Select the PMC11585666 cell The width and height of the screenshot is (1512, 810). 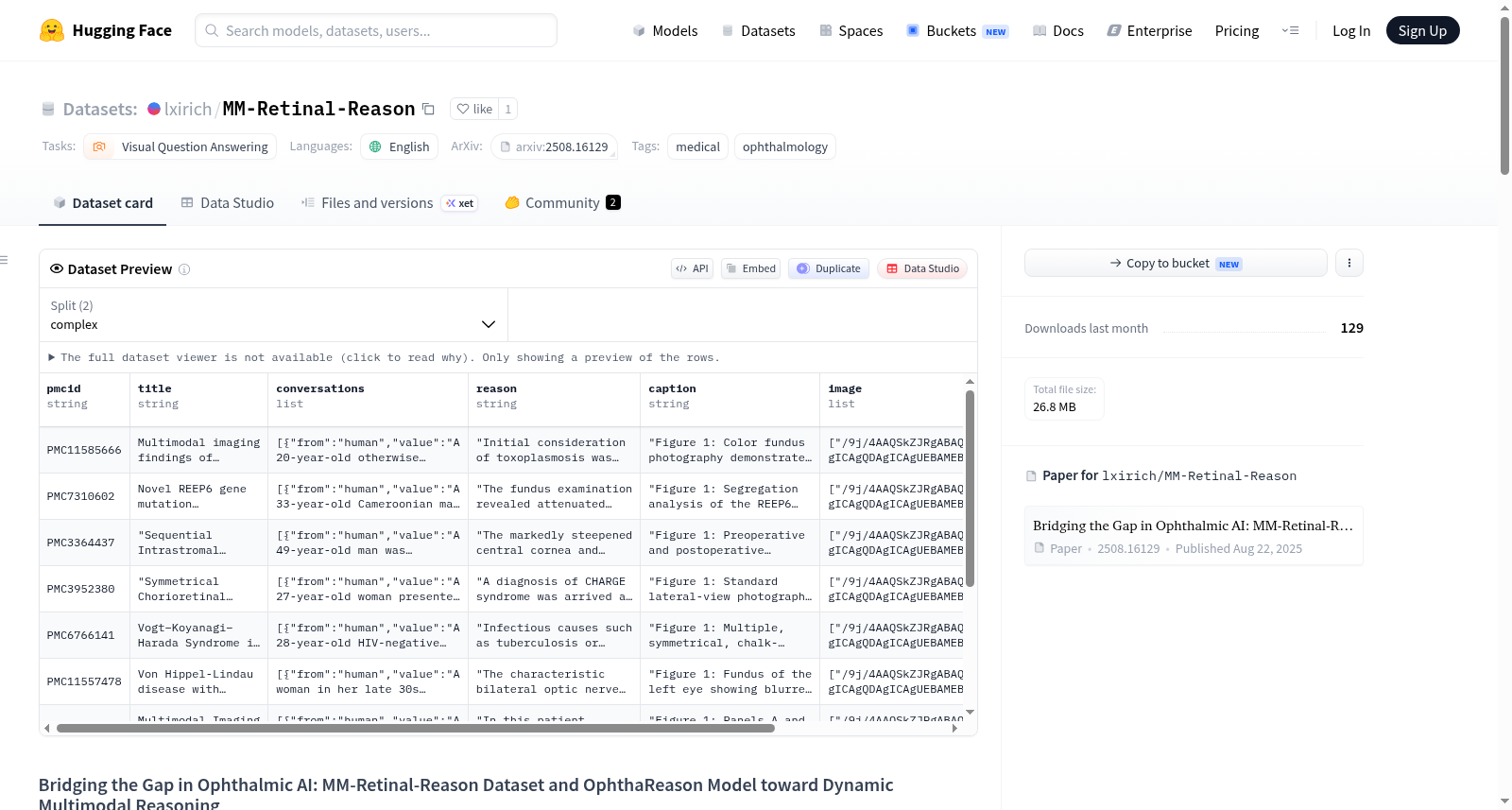(84, 450)
